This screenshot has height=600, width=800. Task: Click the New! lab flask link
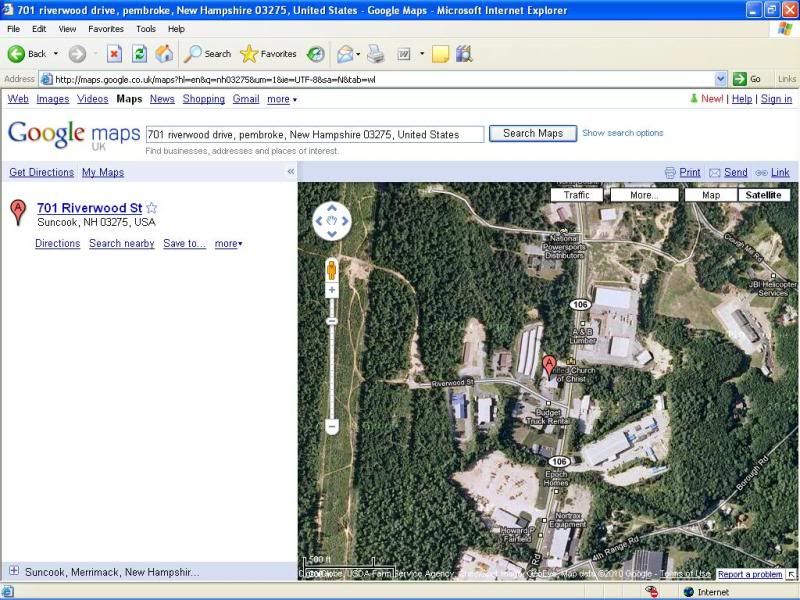(707, 99)
